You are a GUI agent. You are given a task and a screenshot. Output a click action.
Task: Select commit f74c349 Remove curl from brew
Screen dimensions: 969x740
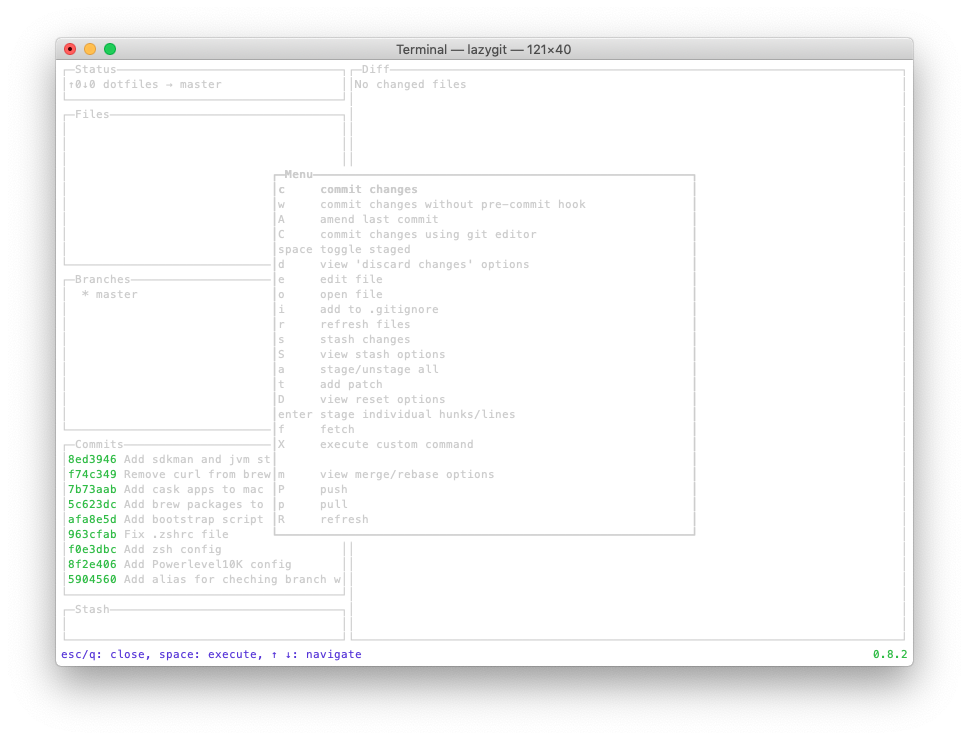click(x=169, y=474)
